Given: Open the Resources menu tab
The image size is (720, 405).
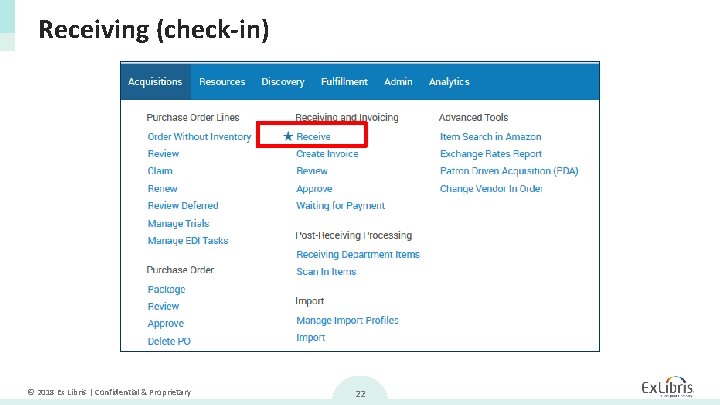Looking at the screenshot, I should click(222, 82).
